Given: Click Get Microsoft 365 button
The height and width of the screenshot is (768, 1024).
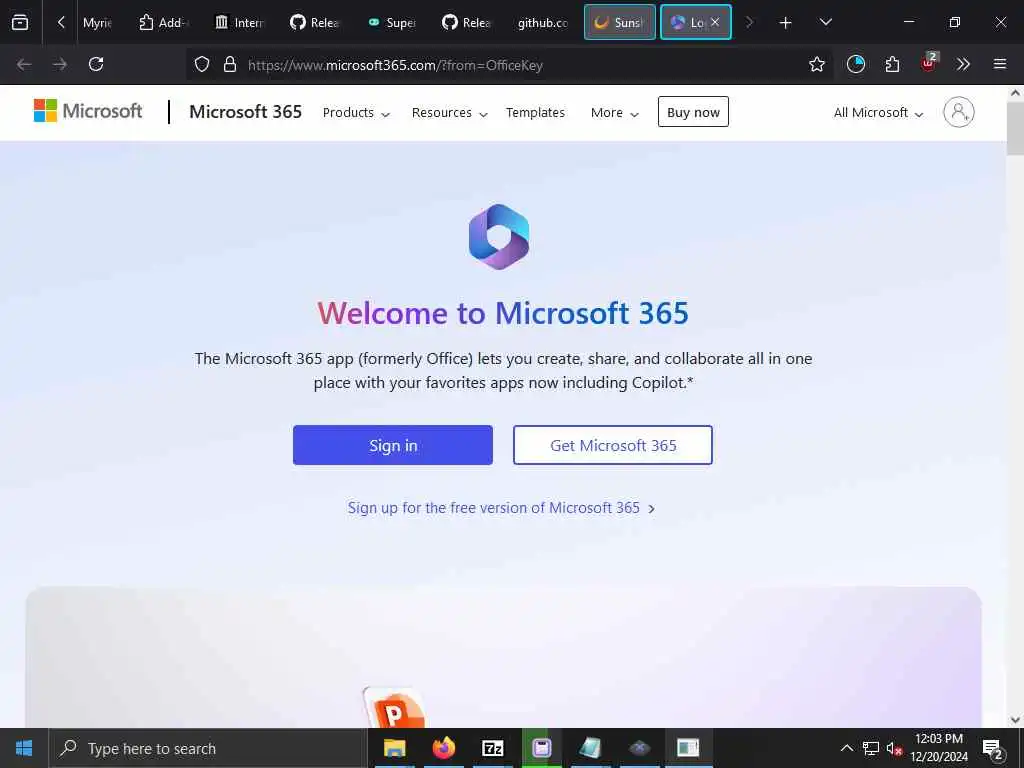Looking at the screenshot, I should pos(613,445).
